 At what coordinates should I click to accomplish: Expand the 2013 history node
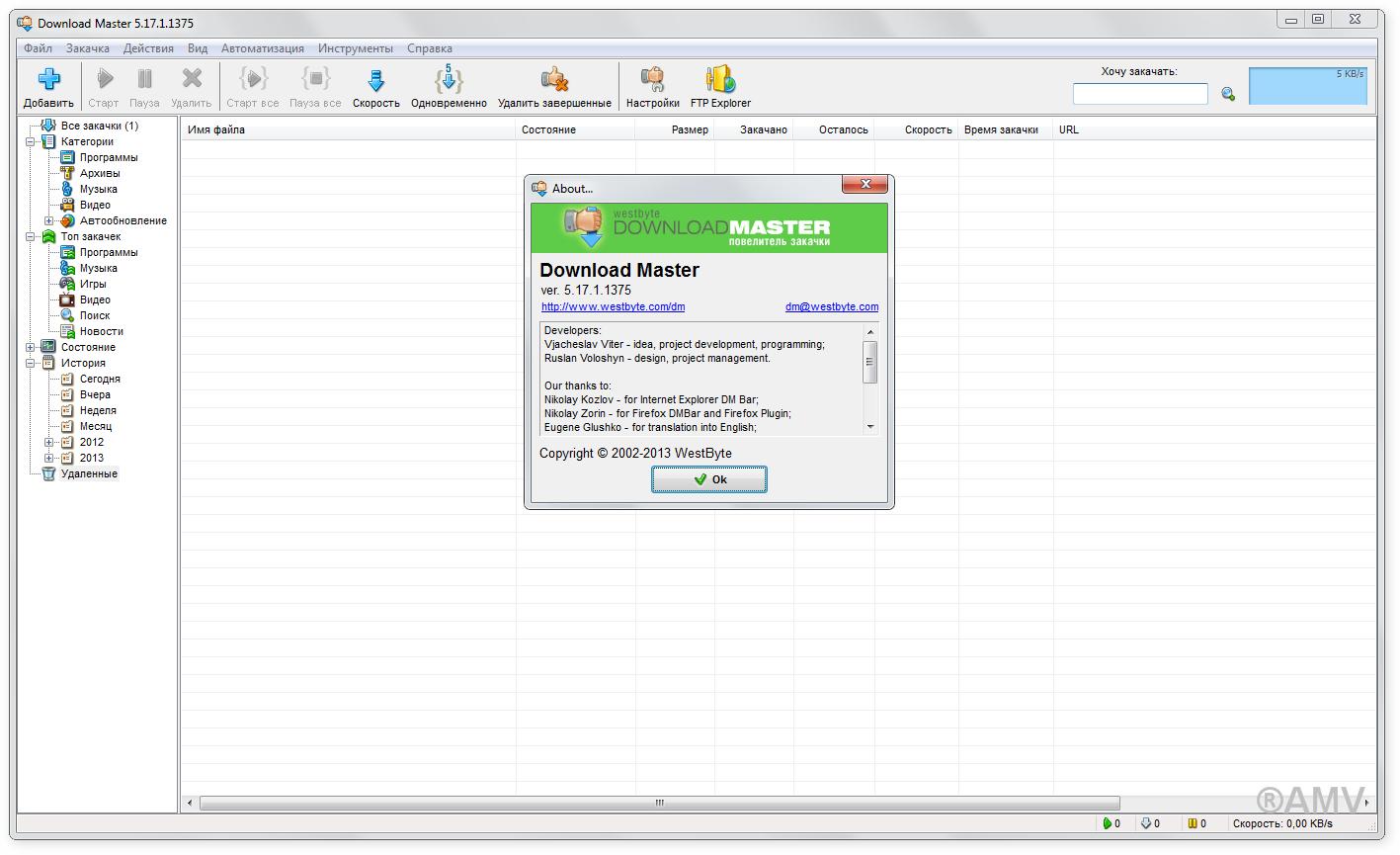click(48, 458)
